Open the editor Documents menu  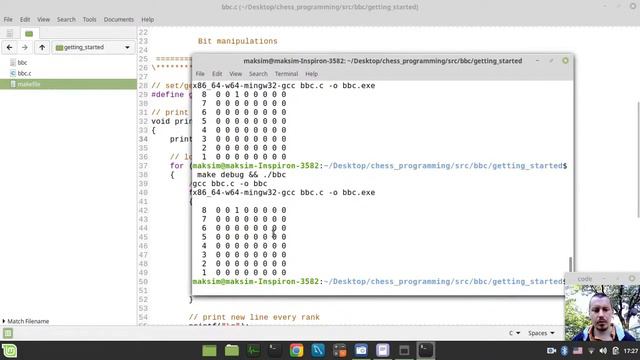point(119,20)
